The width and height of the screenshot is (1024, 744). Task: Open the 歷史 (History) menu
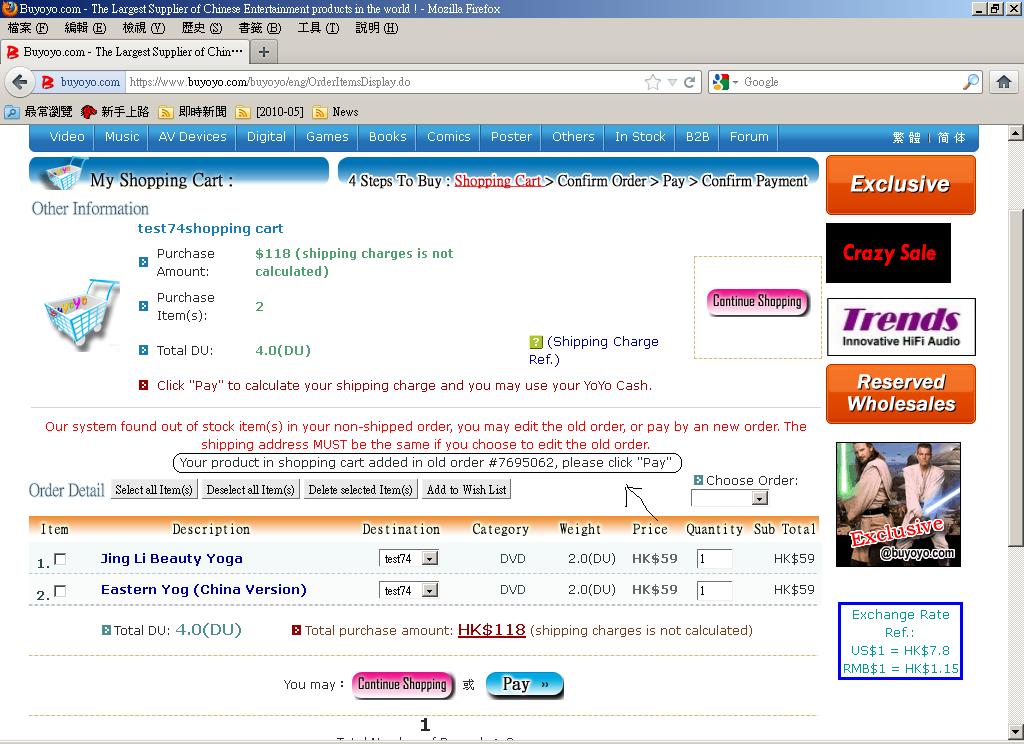(201, 28)
